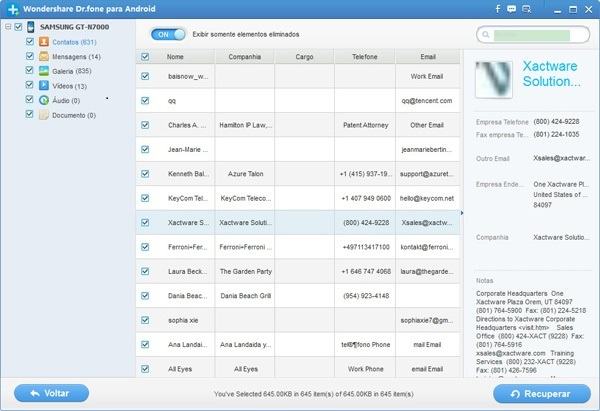Click the (954) 923-4148 phone cell

pyautogui.click(x=366, y=296)
